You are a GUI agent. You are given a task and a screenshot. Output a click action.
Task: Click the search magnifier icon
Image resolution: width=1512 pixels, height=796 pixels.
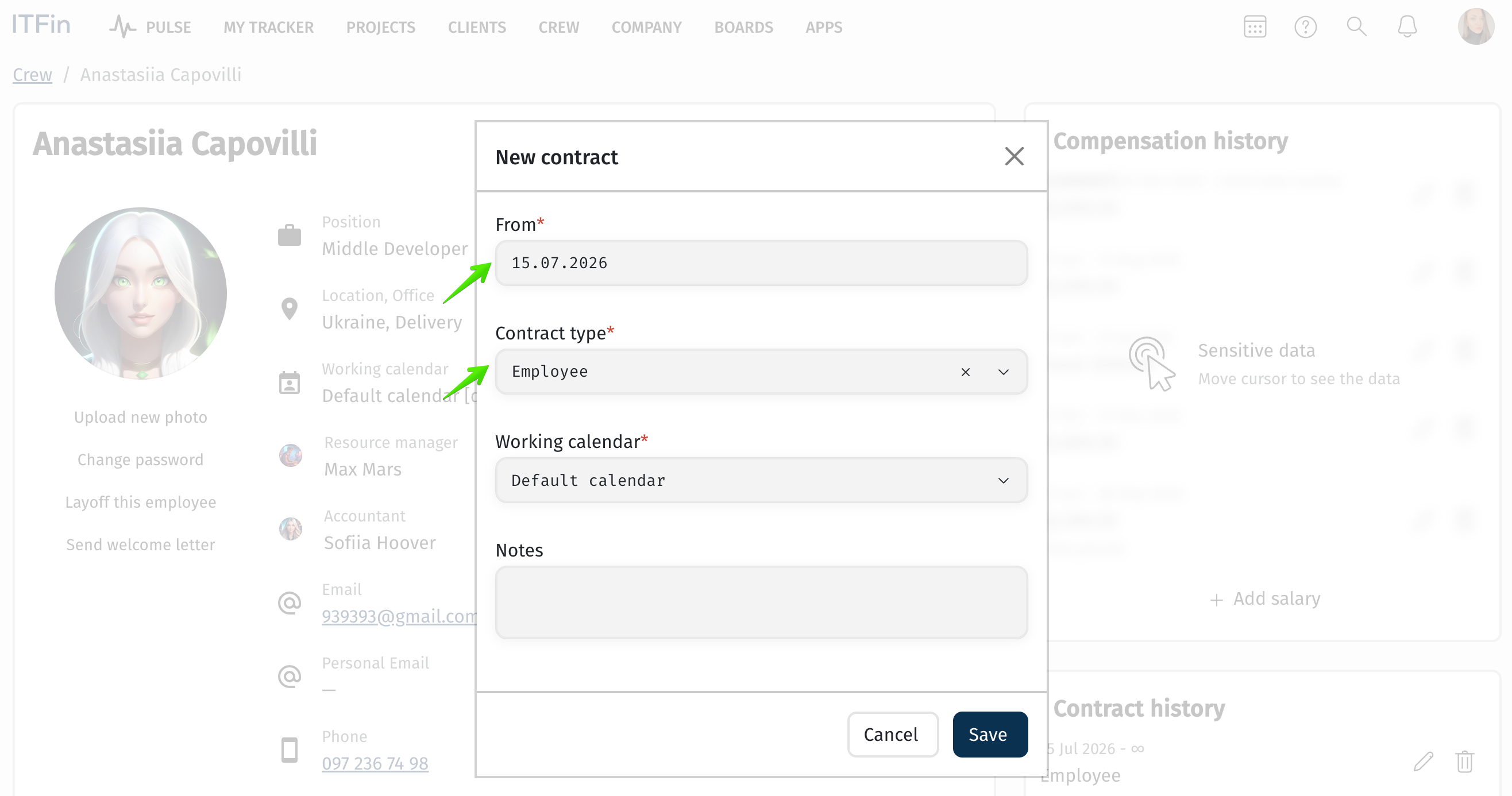click(x=1356, y=27)
